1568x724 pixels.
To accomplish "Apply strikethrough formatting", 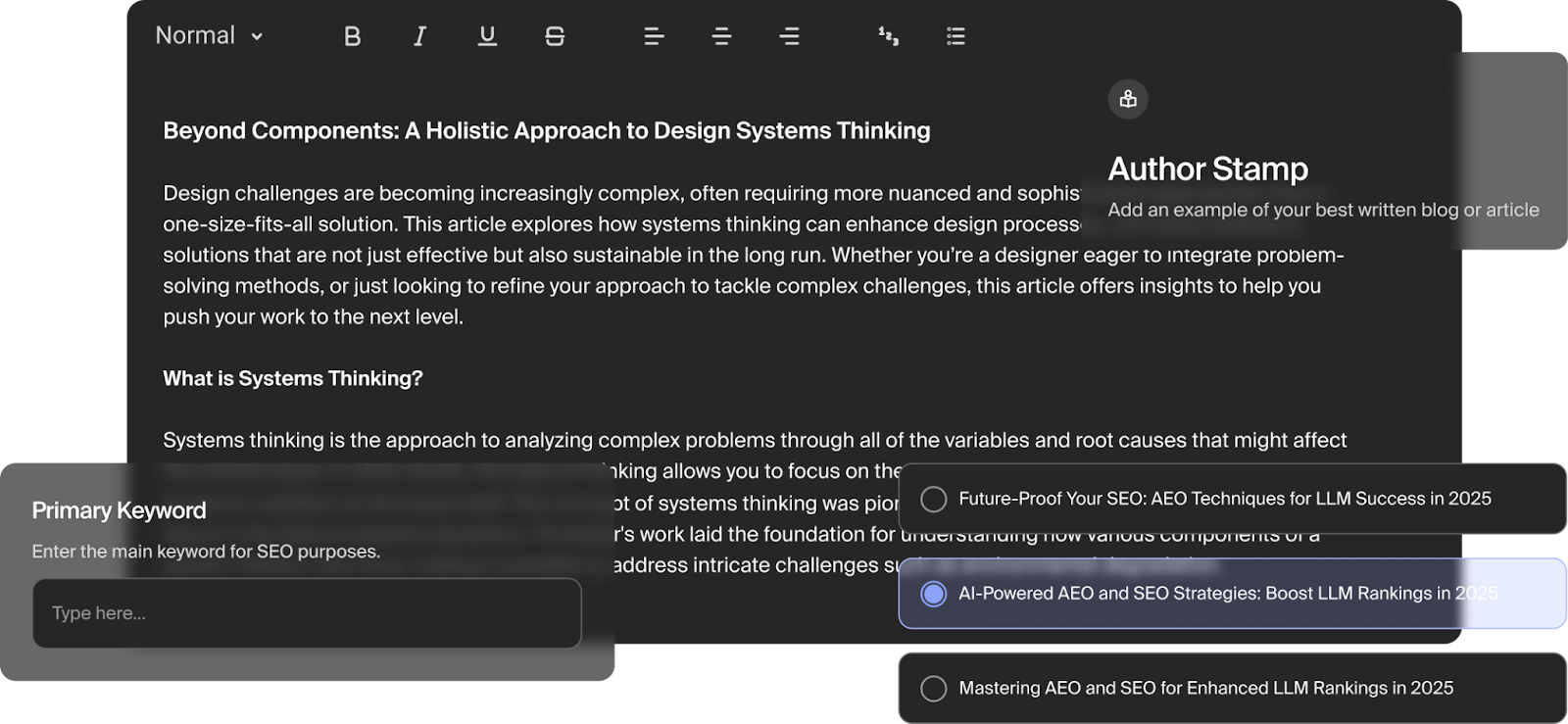I will 555,36.
